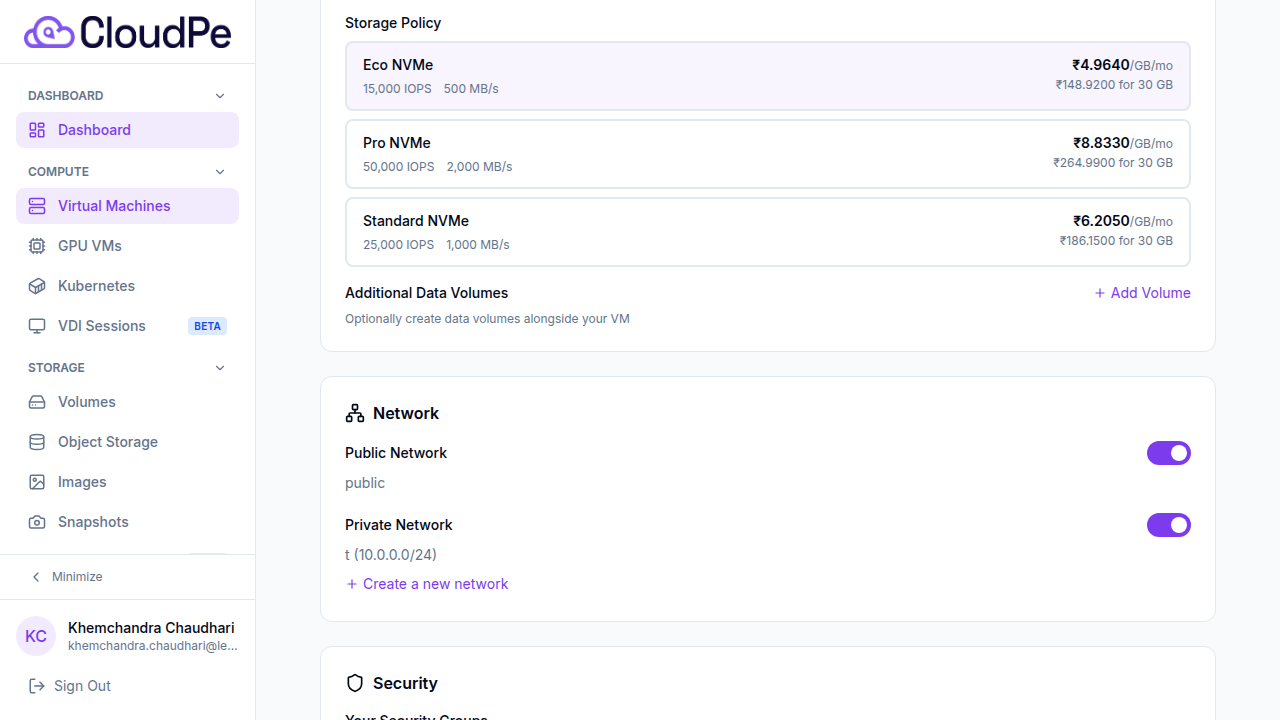Open Object Storage
Screen dimensions: 1280x720
tap(127, 442)
